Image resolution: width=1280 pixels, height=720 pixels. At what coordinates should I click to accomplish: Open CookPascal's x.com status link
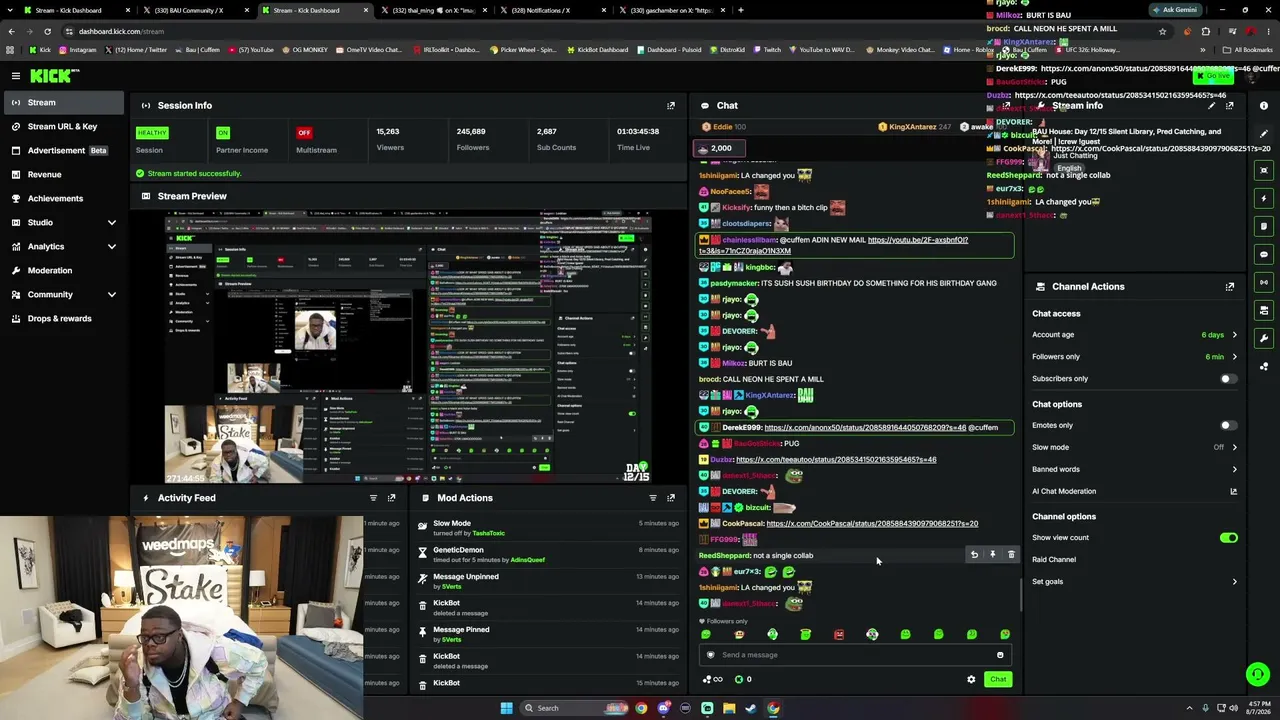[872, 524]
